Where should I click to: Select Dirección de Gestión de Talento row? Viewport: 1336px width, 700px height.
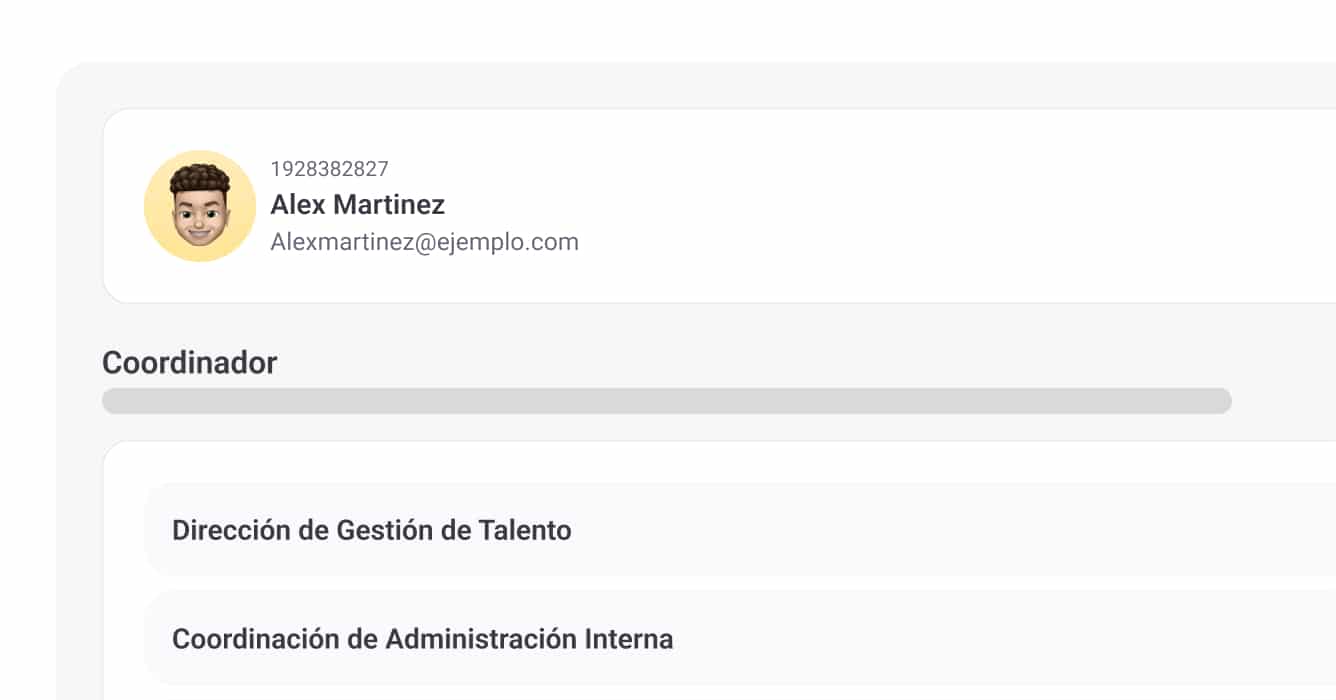(740, 530)
